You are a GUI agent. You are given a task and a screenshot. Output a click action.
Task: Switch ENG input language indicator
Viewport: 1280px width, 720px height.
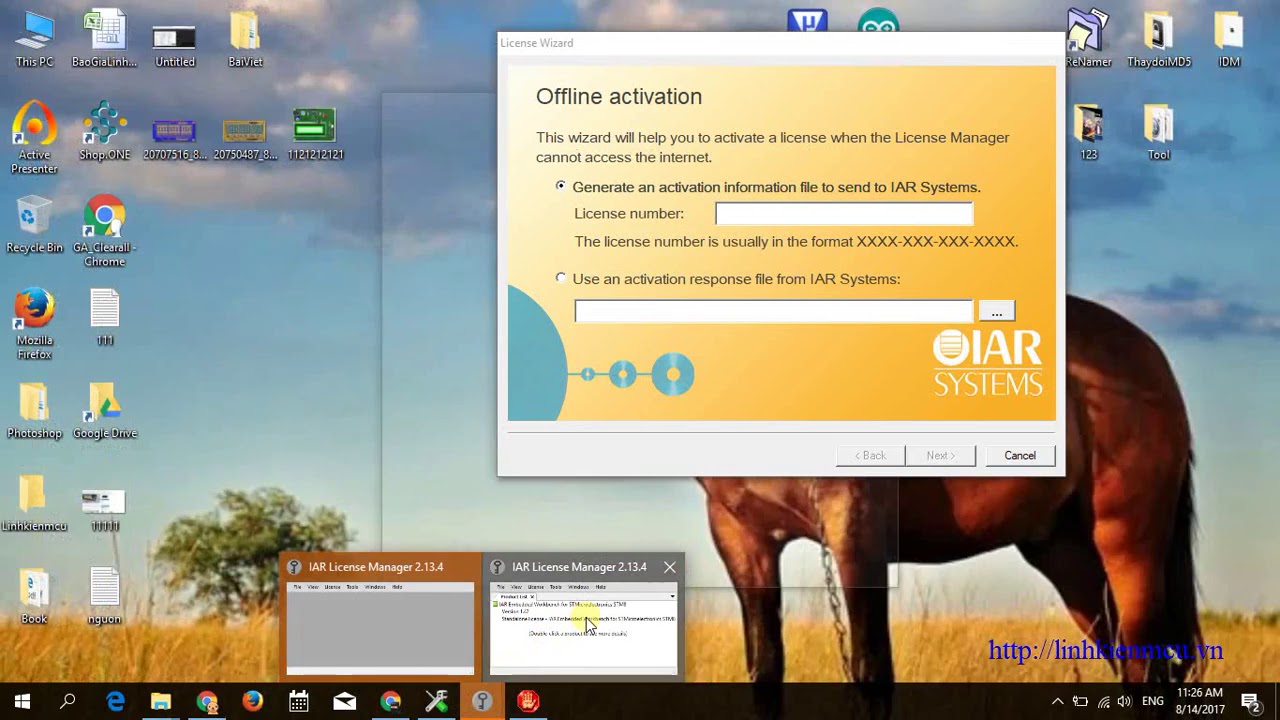click(x=1152, y=702)
